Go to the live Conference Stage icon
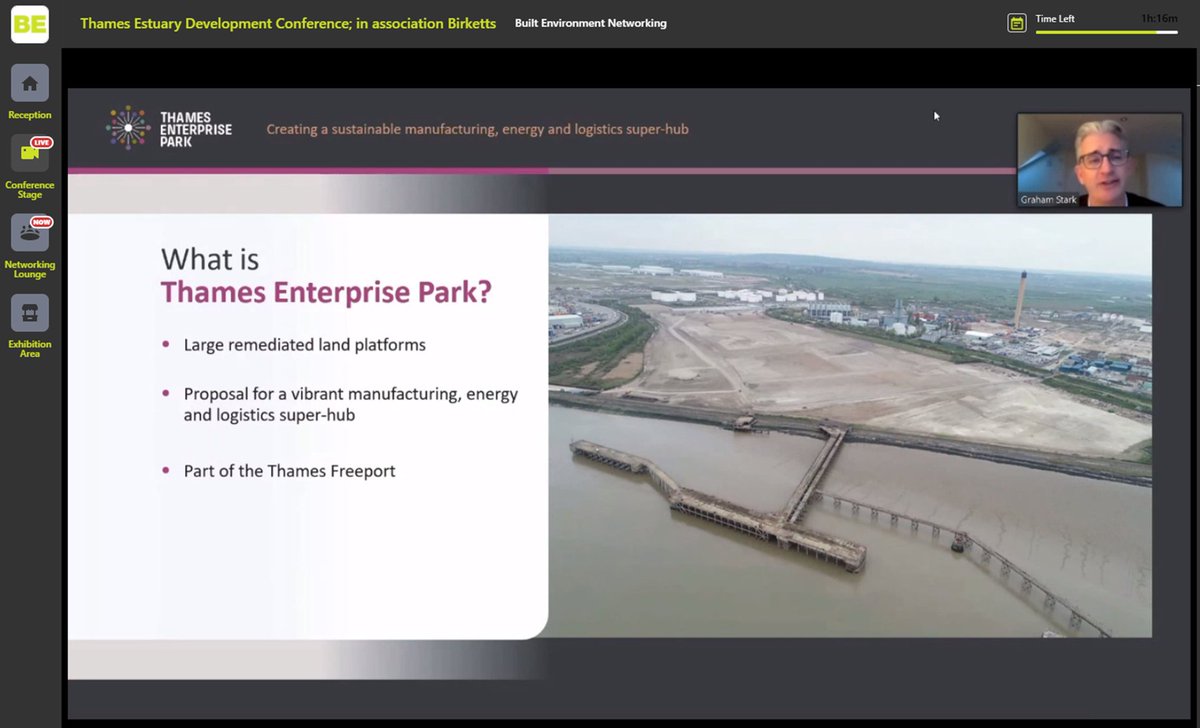The height and width of the screenshot is (728, 1200). (30, 153)
